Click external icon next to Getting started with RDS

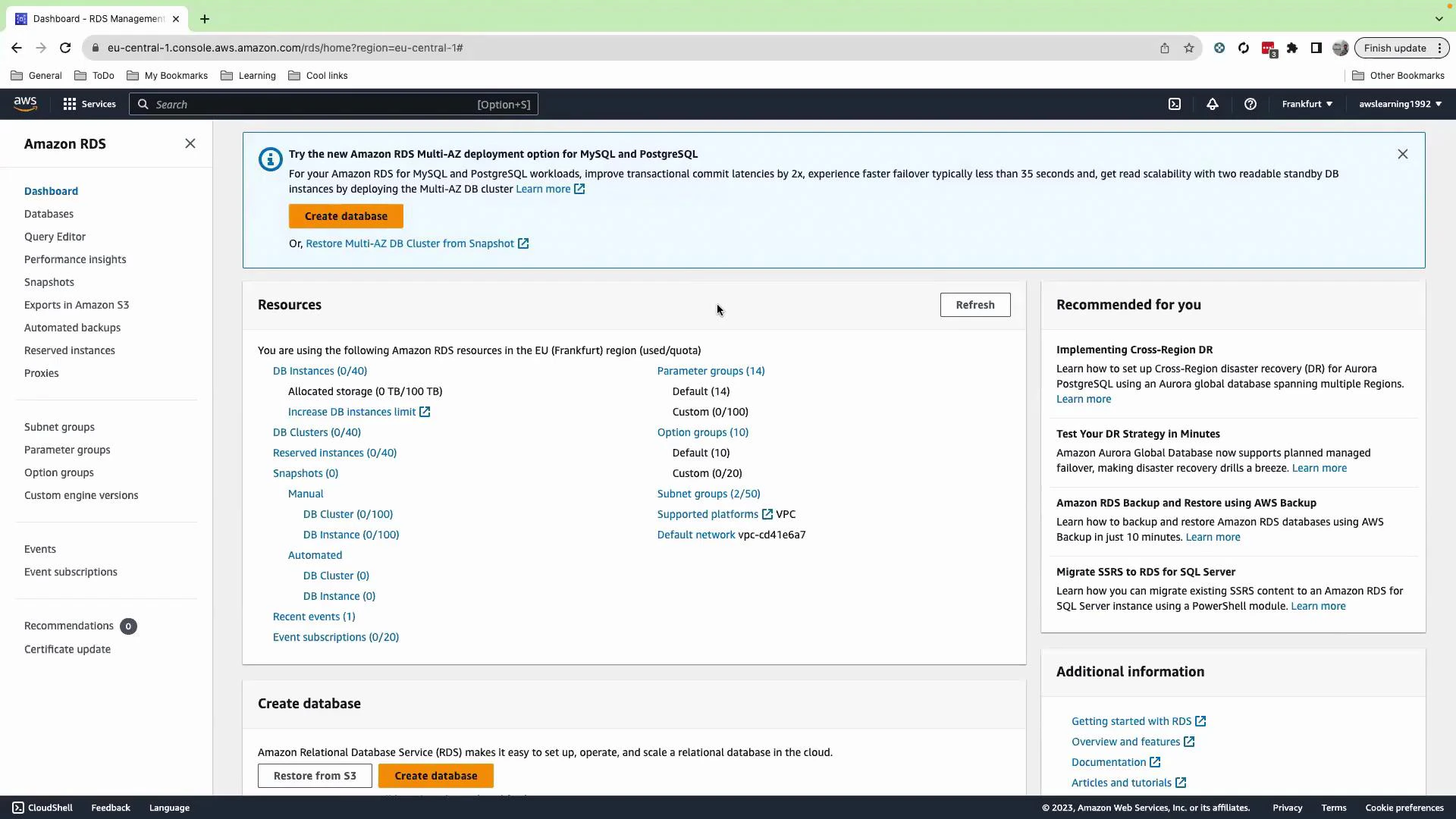[1200, 721]
